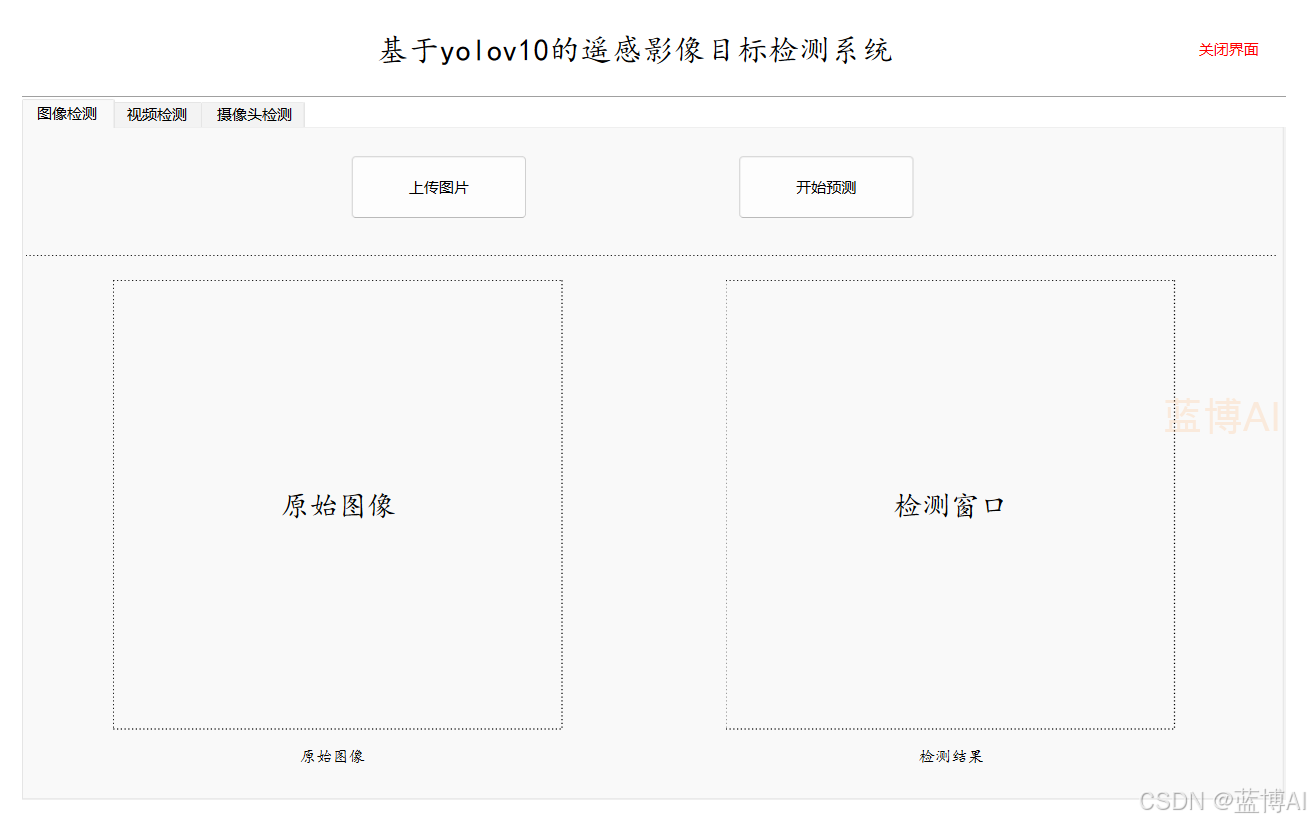
Task: Click the dotted separator below the buttons
Action: coord(654,256)
